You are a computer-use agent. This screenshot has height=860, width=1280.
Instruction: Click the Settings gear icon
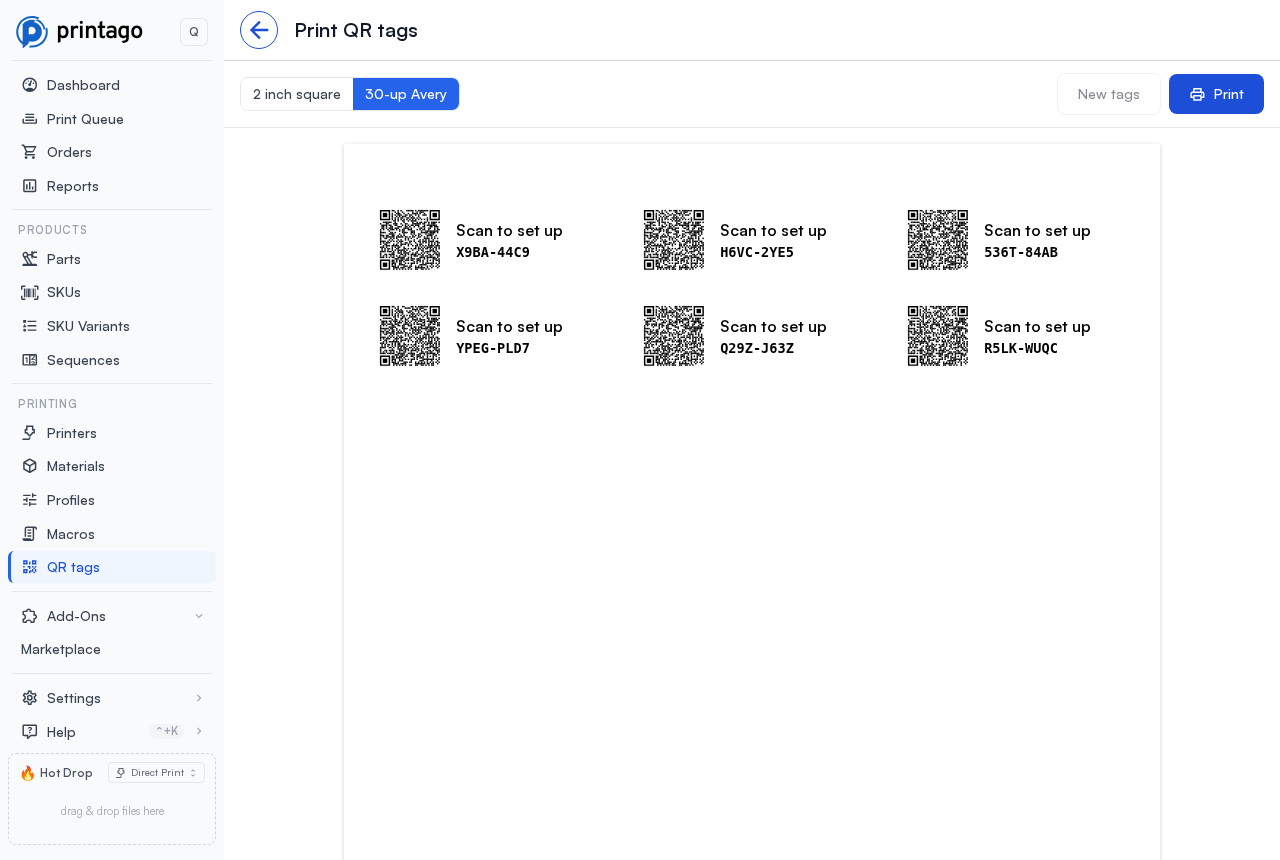tap(30, 698)
